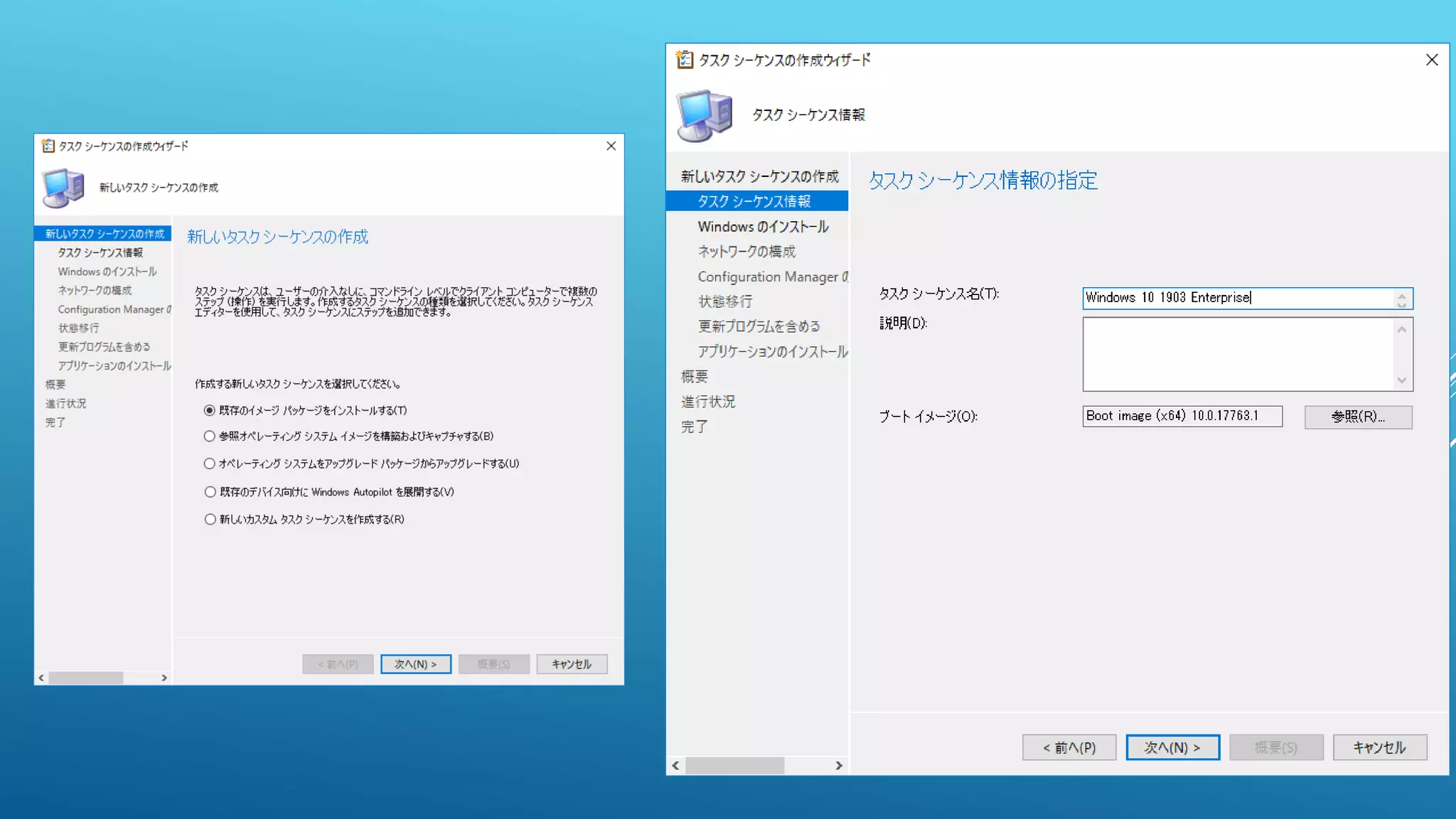This screenshot has height=819, width=1456.
Task: Click 参照(R)... browse button for boot image
Action: pos(1358,417)
